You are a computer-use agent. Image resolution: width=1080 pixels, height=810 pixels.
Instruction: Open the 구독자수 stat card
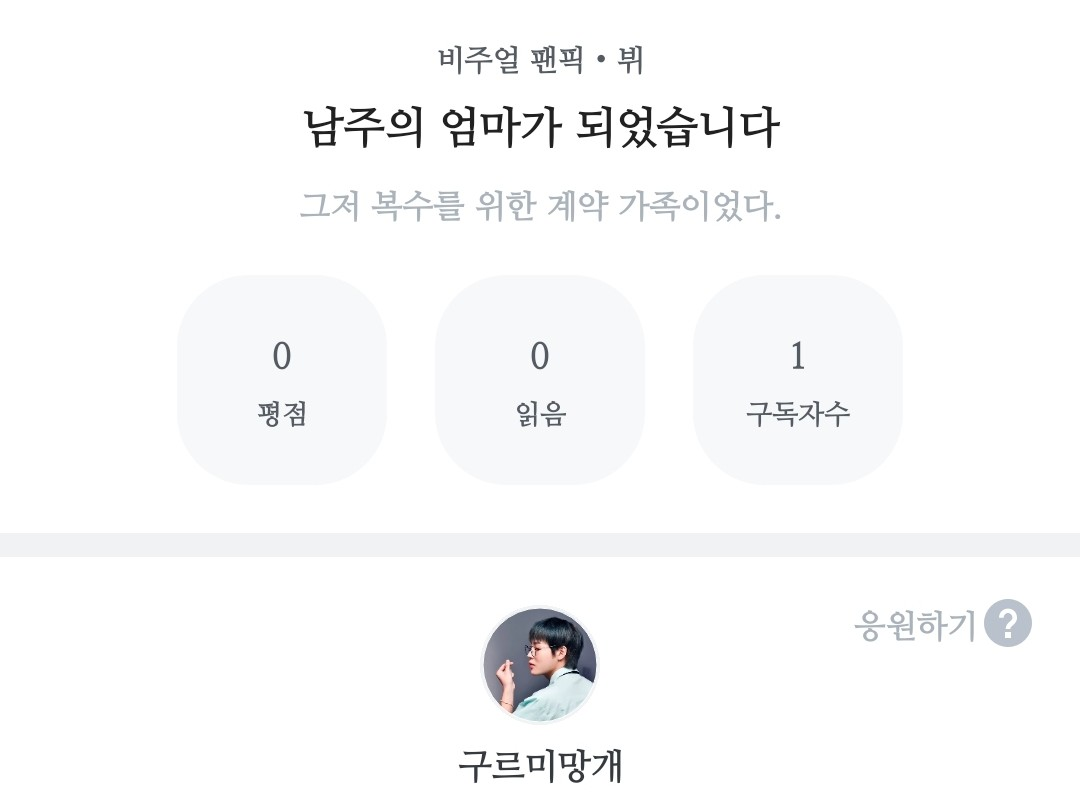pos(798,380)
